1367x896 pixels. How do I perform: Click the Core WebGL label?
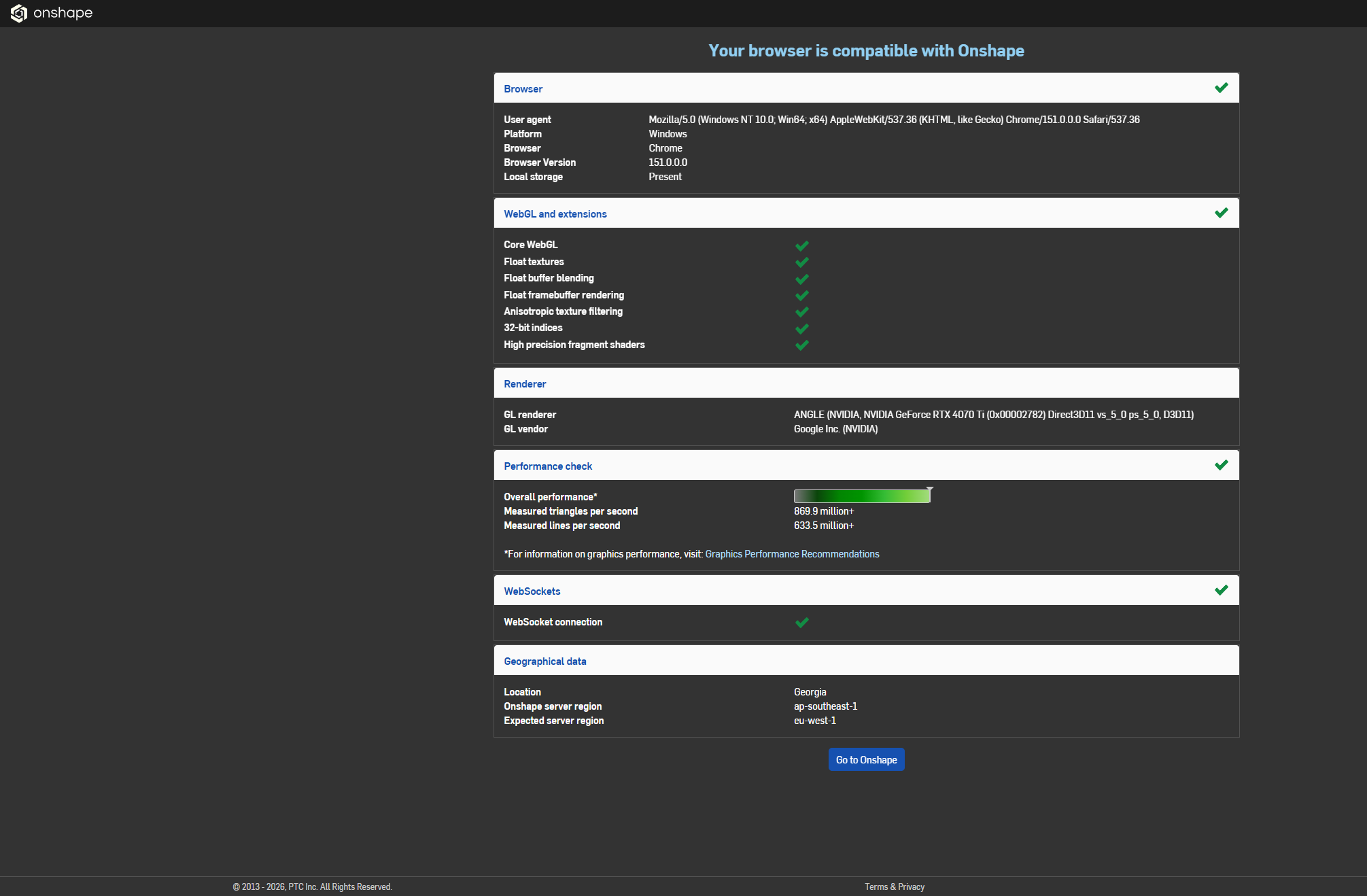(531, 245)
